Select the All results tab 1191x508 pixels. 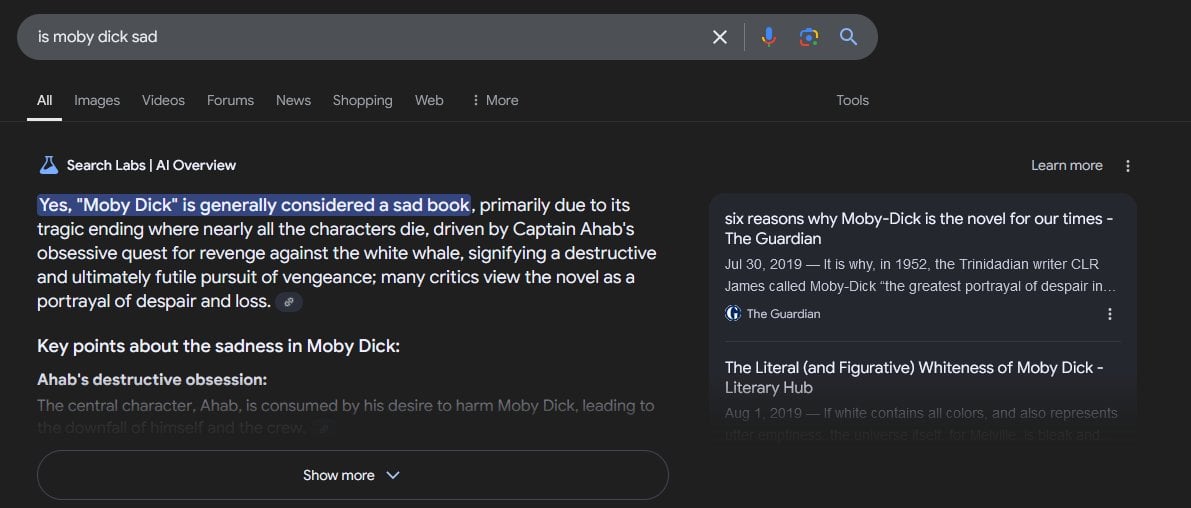pyautogui.click(x=45, y=100)
